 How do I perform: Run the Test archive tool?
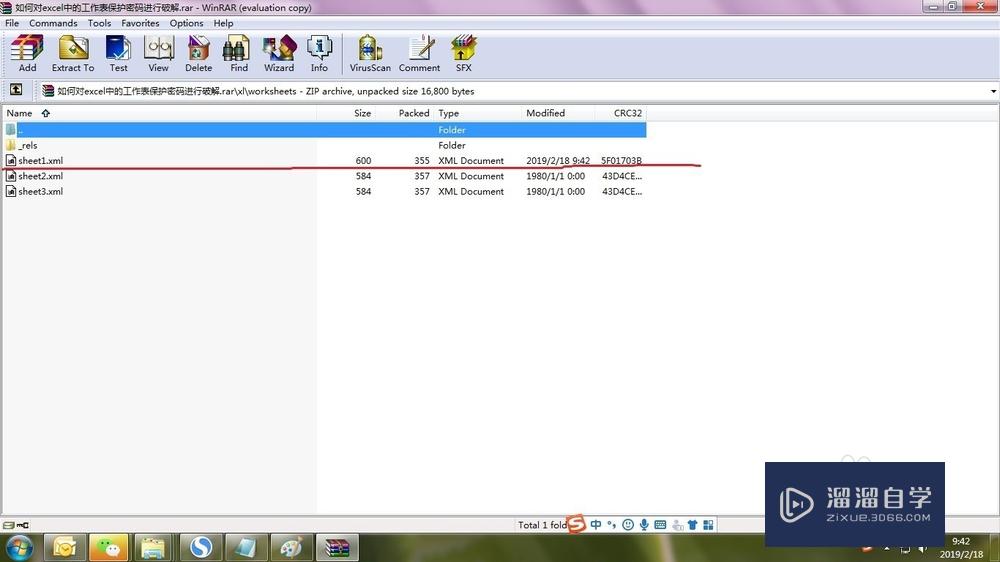(x=118, y=54)
